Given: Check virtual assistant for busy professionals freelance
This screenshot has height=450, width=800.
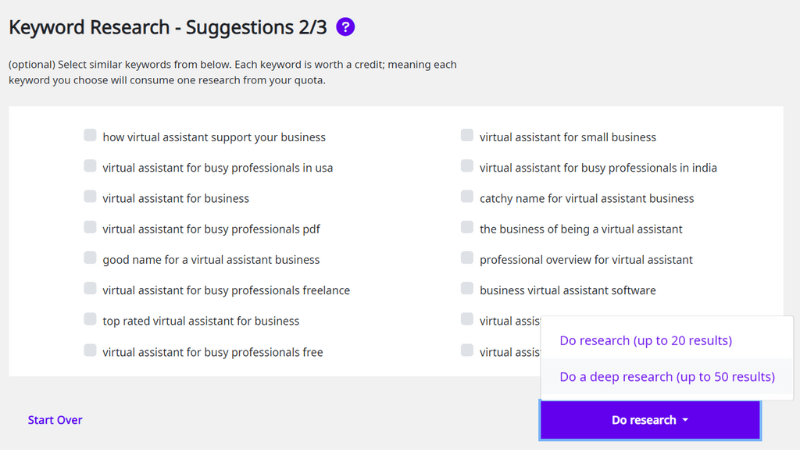Looking at the screenshot, I should click(90, 288).
